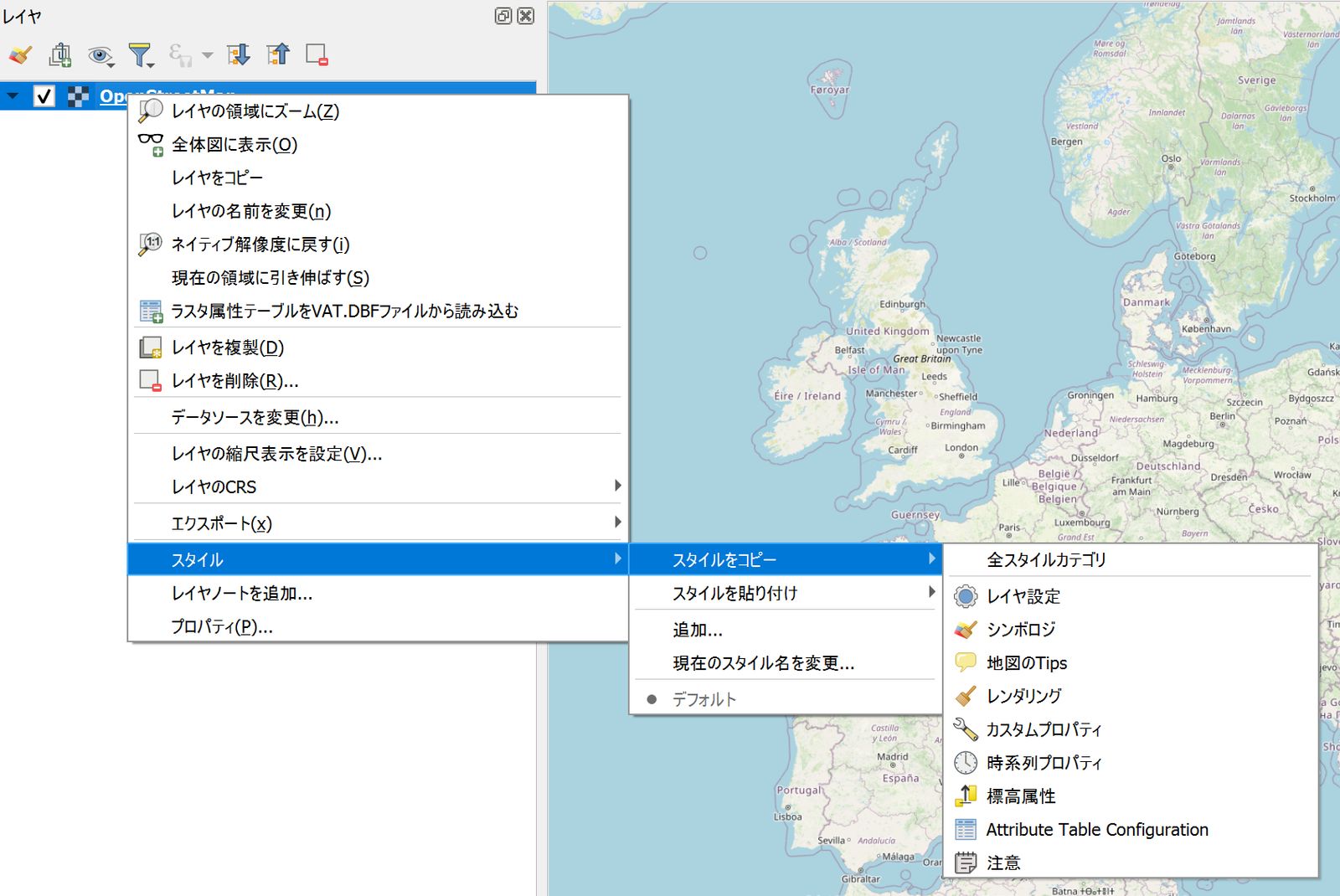Click the remove layer icon in layers toolbar

317,55
